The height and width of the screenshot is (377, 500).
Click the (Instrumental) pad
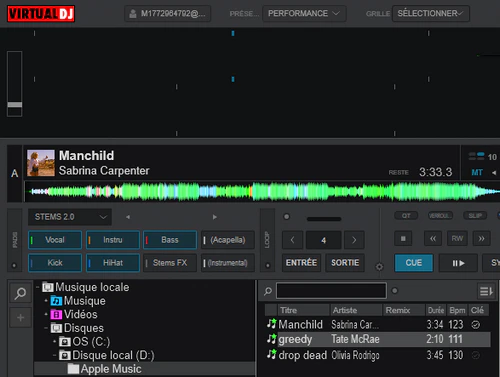coord(228,263)
